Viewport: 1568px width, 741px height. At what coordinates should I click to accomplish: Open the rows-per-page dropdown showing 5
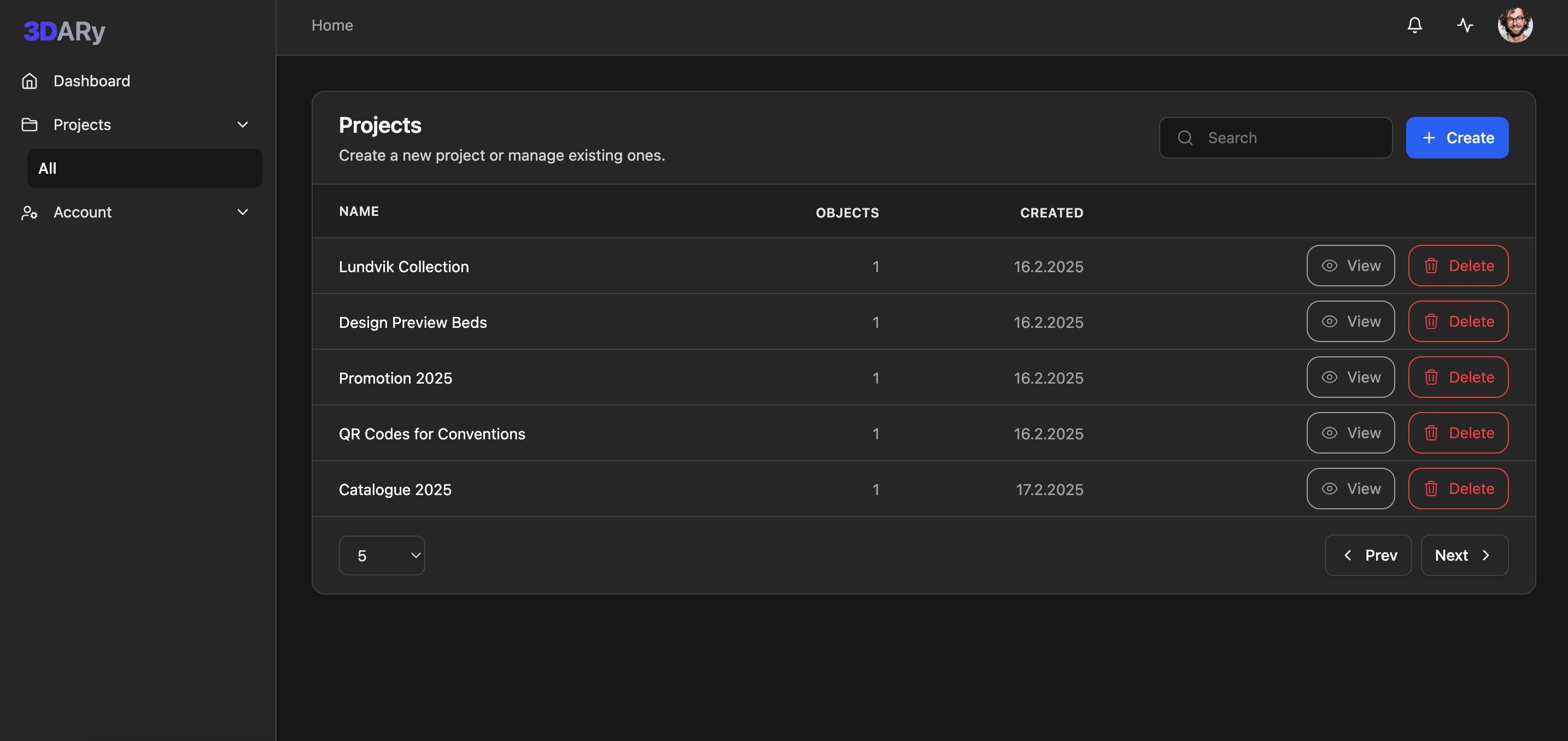[x=382, y=555]
